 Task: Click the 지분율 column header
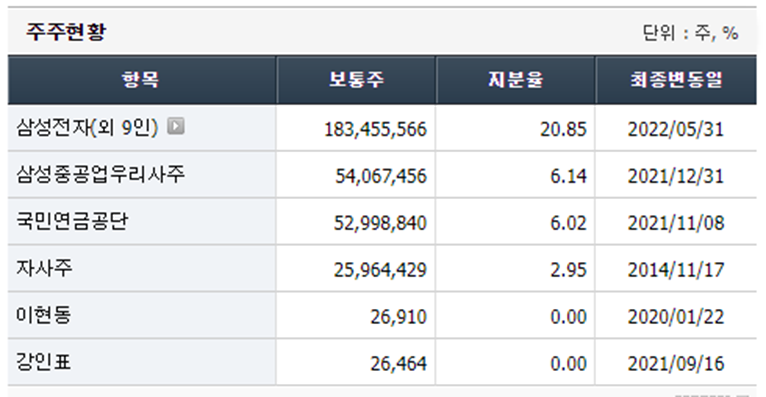click(x=515, y=80)
